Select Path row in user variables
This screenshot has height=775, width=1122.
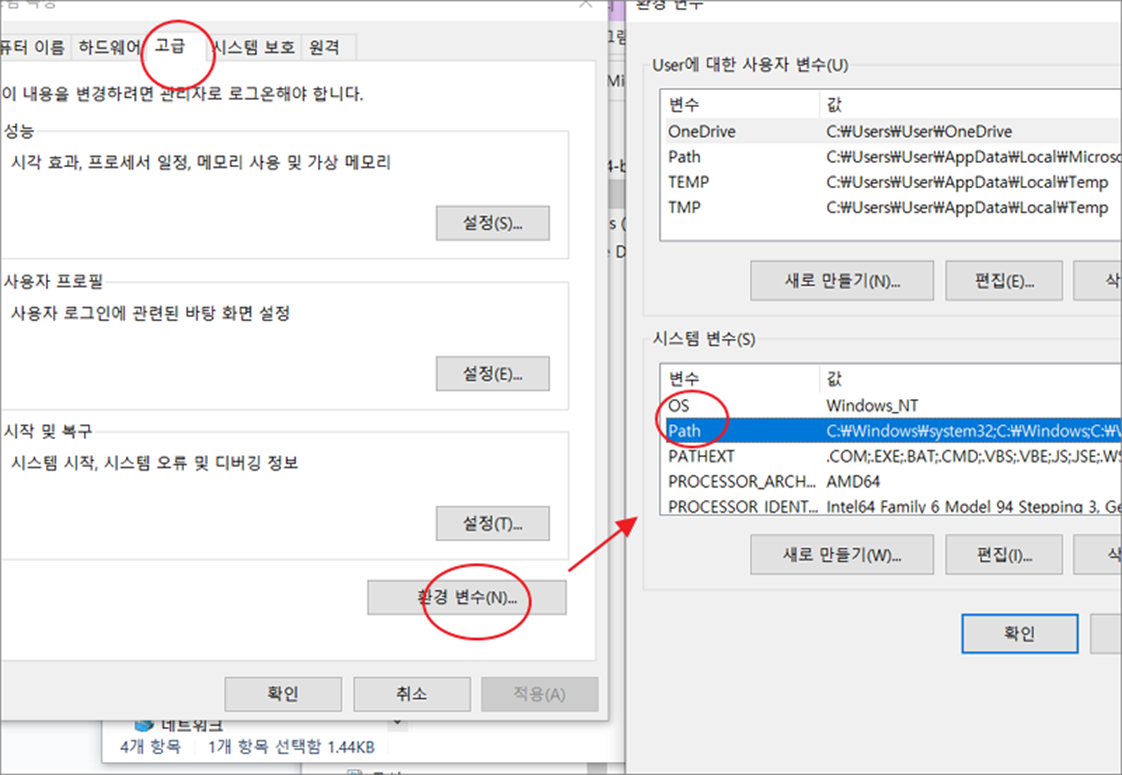[x=890, y=157]
